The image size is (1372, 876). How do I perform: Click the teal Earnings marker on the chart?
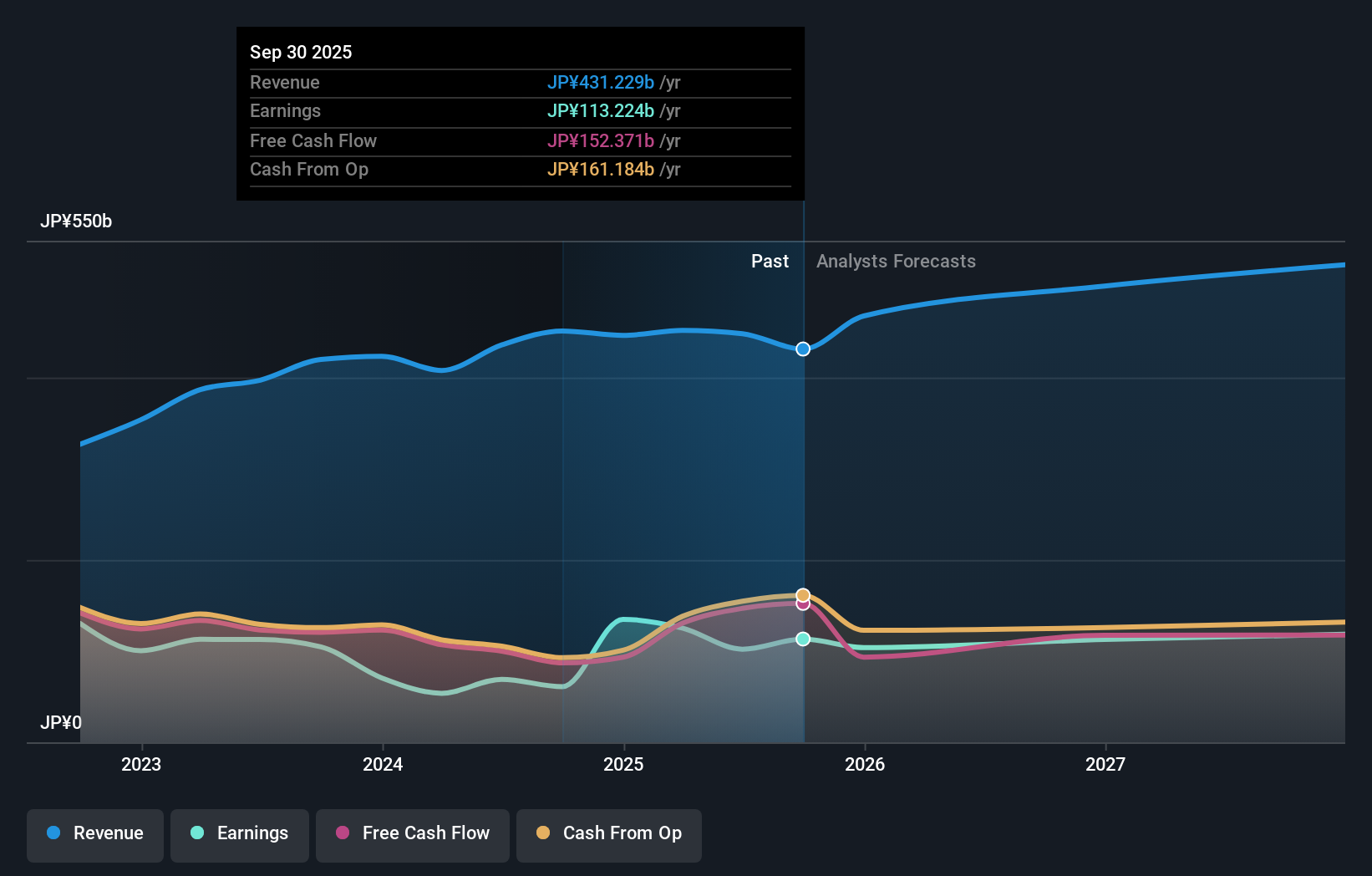click(x=803, y=639)
